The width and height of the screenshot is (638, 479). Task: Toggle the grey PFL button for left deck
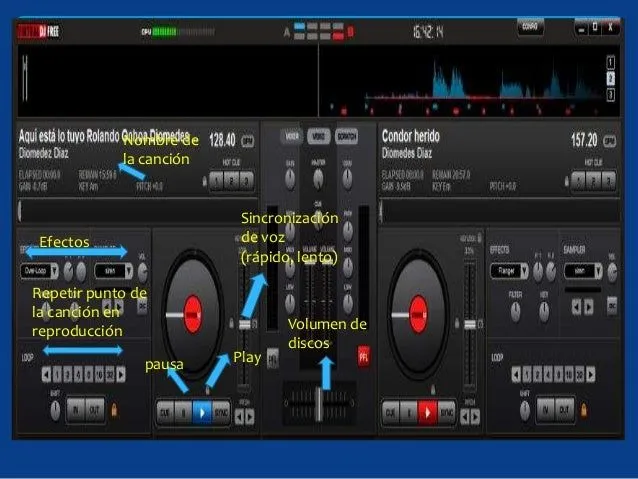pyautogui.click(x=273, y=359)
